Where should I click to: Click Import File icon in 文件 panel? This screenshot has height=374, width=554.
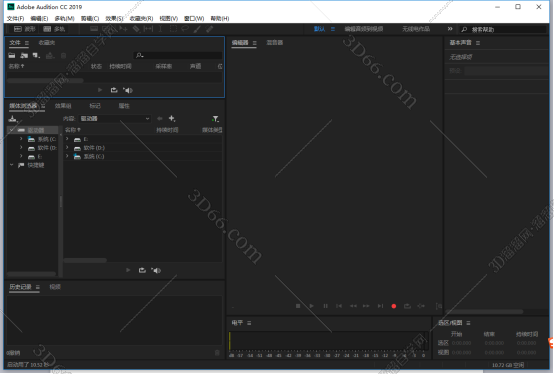click(24, 55)
